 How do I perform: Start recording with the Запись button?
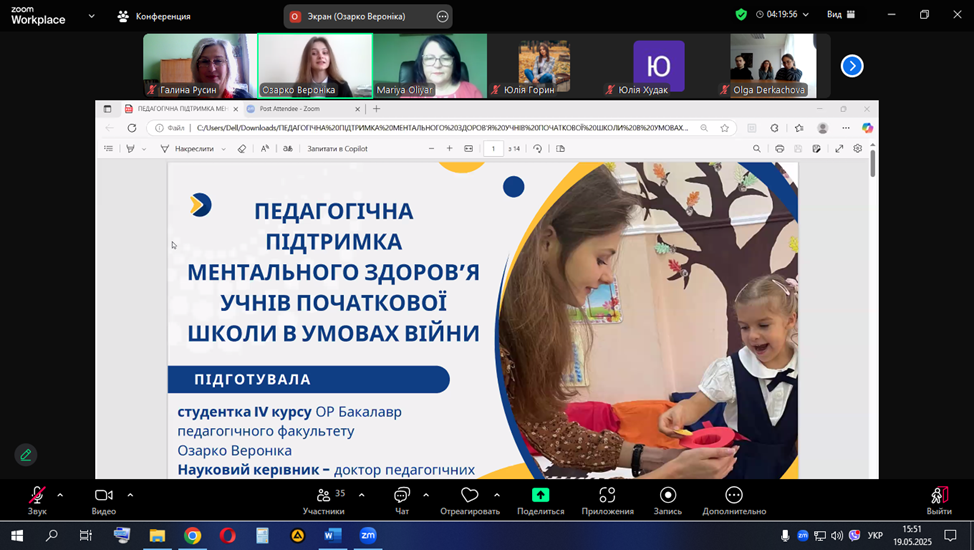(x=667, y=495)
